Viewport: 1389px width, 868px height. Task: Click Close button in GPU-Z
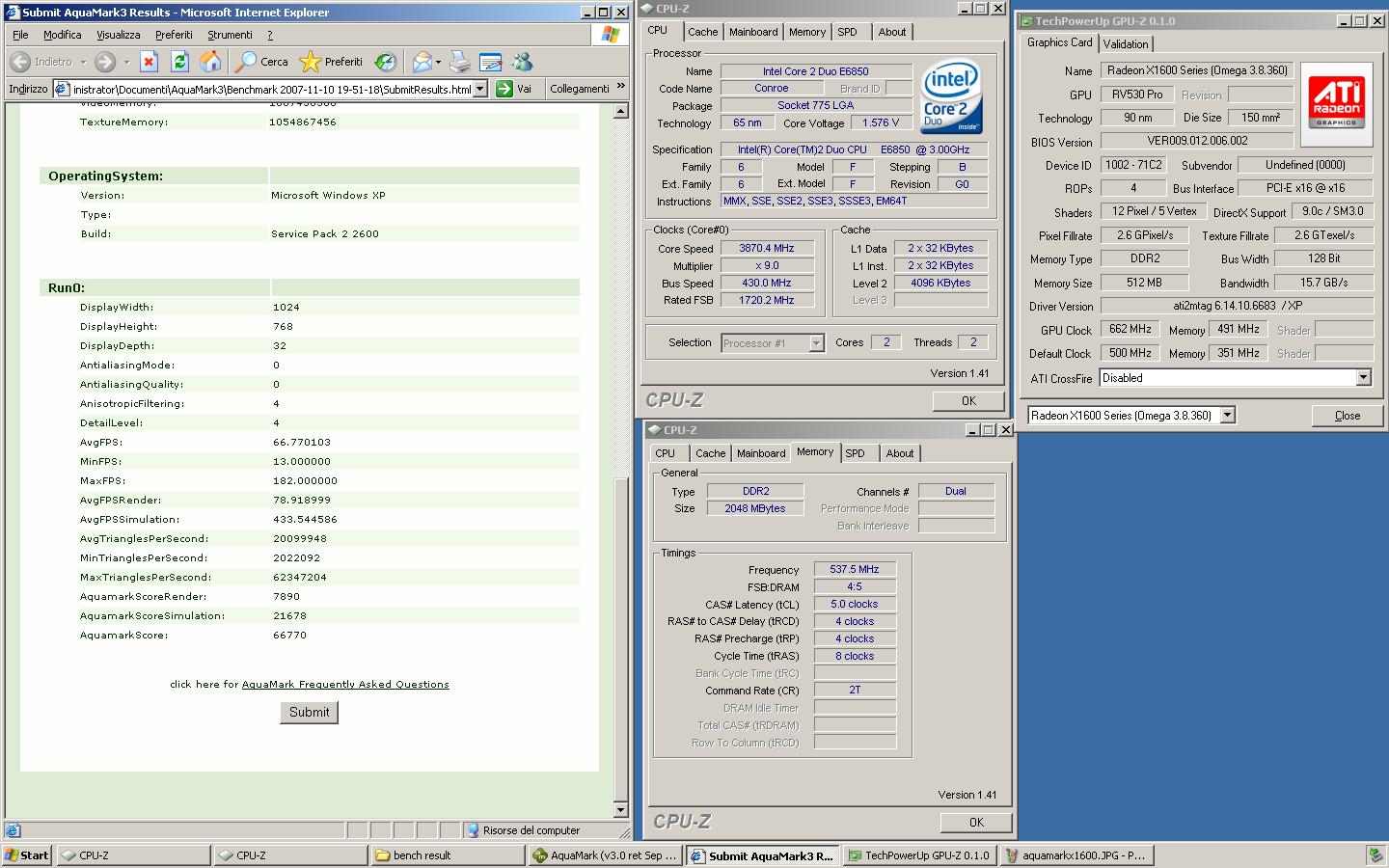tap(1348, 416)
